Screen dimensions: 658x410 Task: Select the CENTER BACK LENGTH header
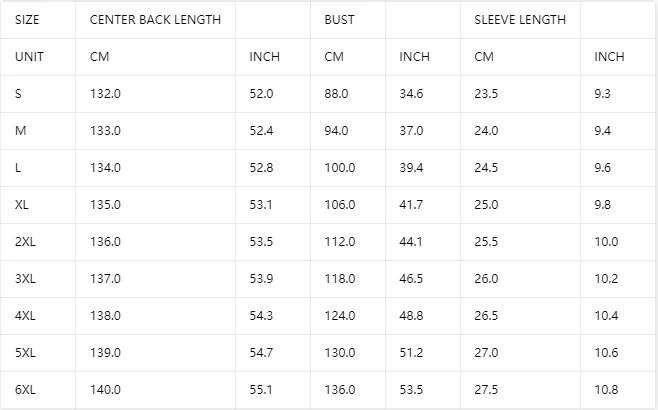155,20
